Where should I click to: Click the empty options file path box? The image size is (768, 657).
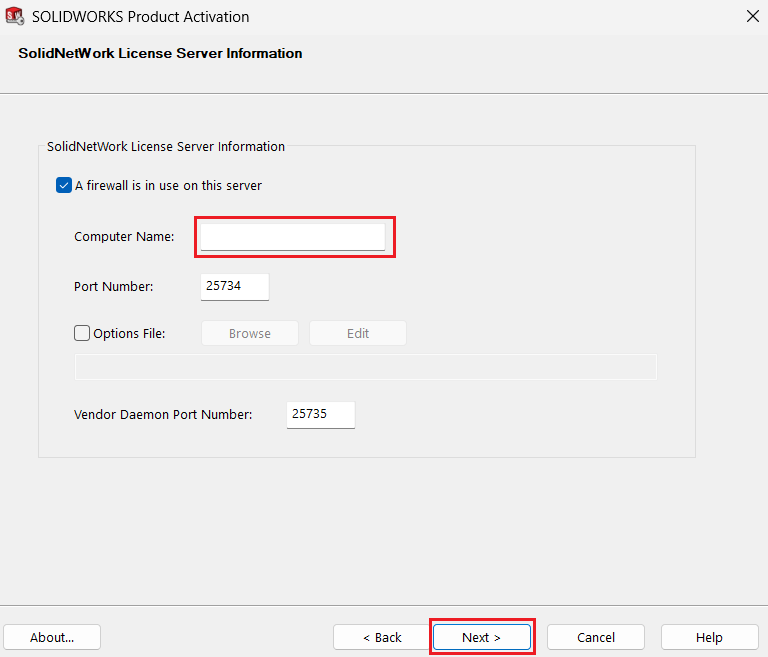[x=365, y=367]
